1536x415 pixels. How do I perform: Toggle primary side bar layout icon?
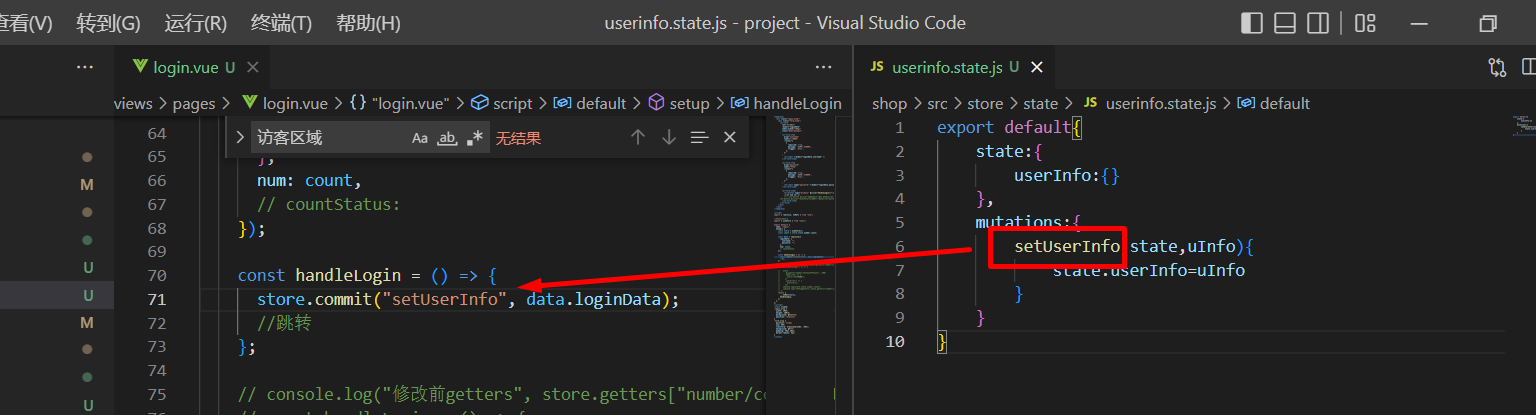coord(1251,23)
